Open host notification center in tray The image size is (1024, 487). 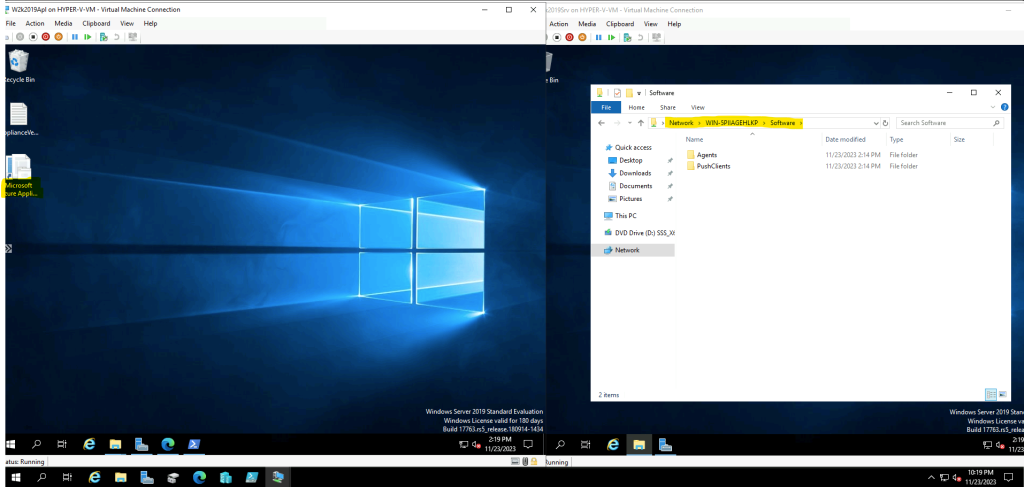point(1010,477)
